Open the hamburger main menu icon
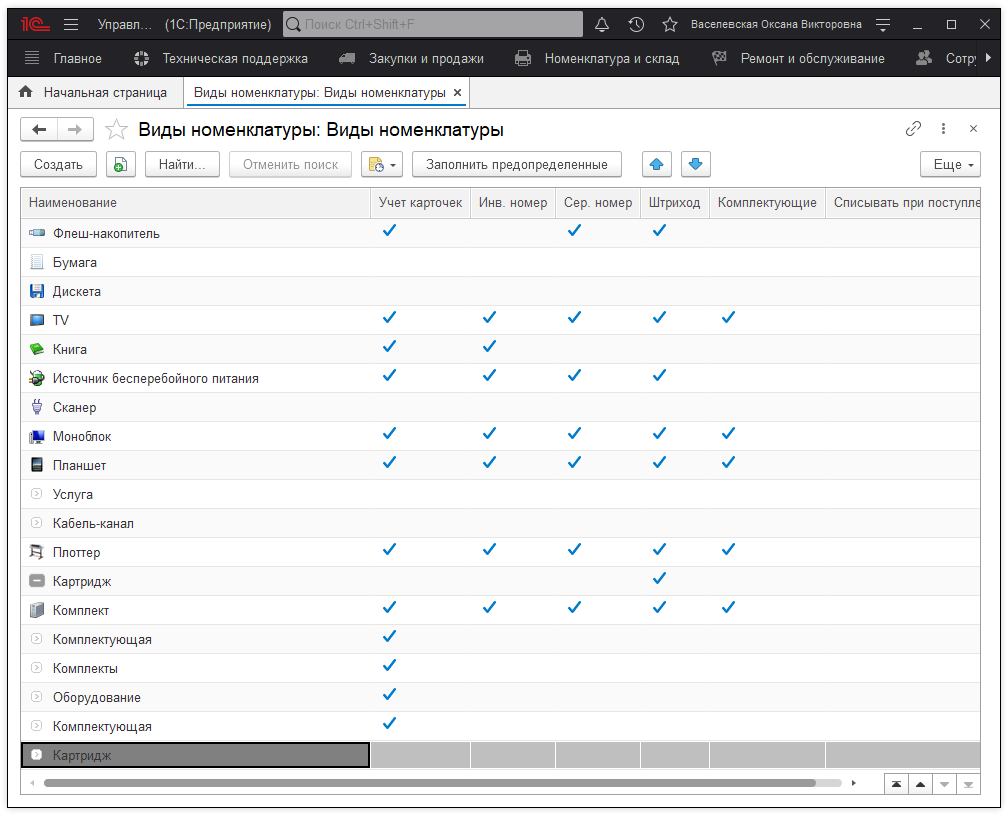 click(71, 24)
